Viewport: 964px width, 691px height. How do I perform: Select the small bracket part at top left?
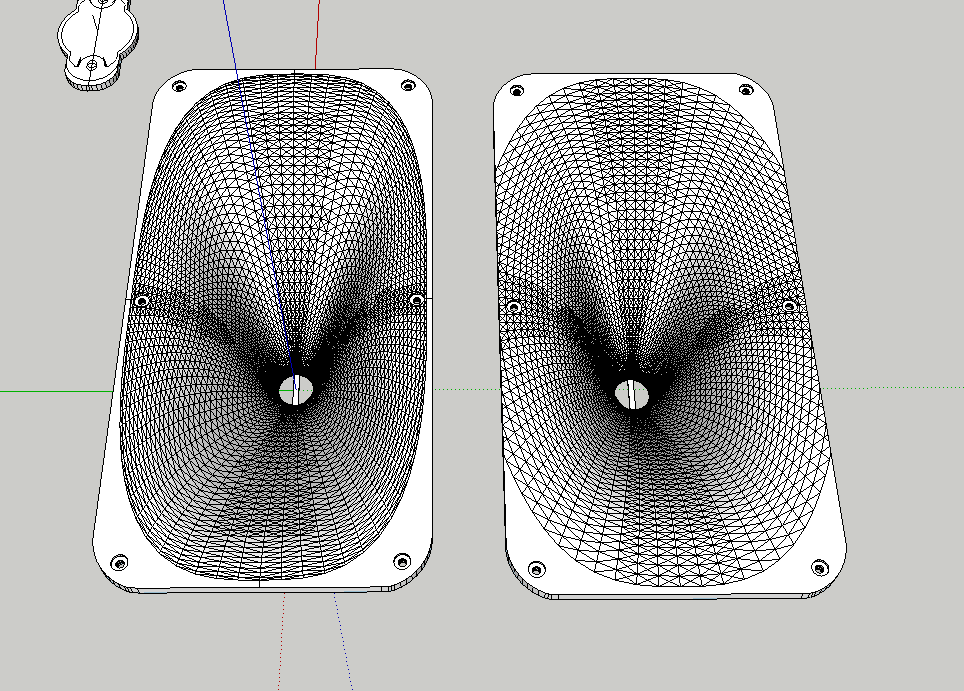pos(98,44)
